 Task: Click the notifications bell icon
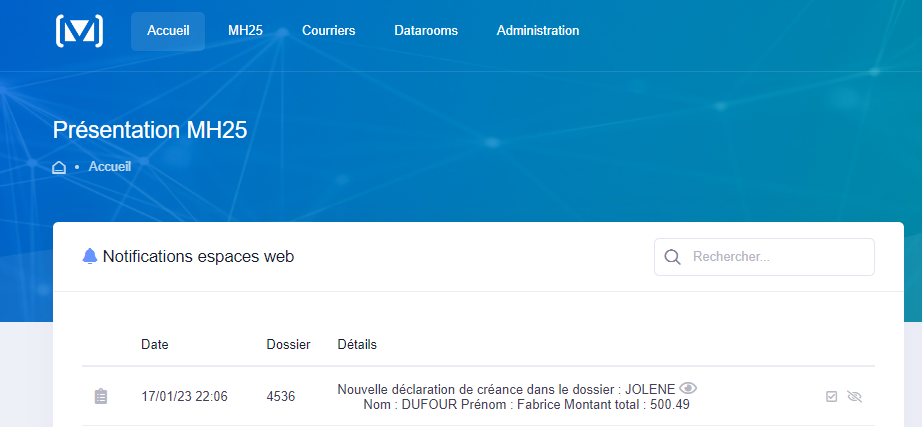tap(90, 256)
